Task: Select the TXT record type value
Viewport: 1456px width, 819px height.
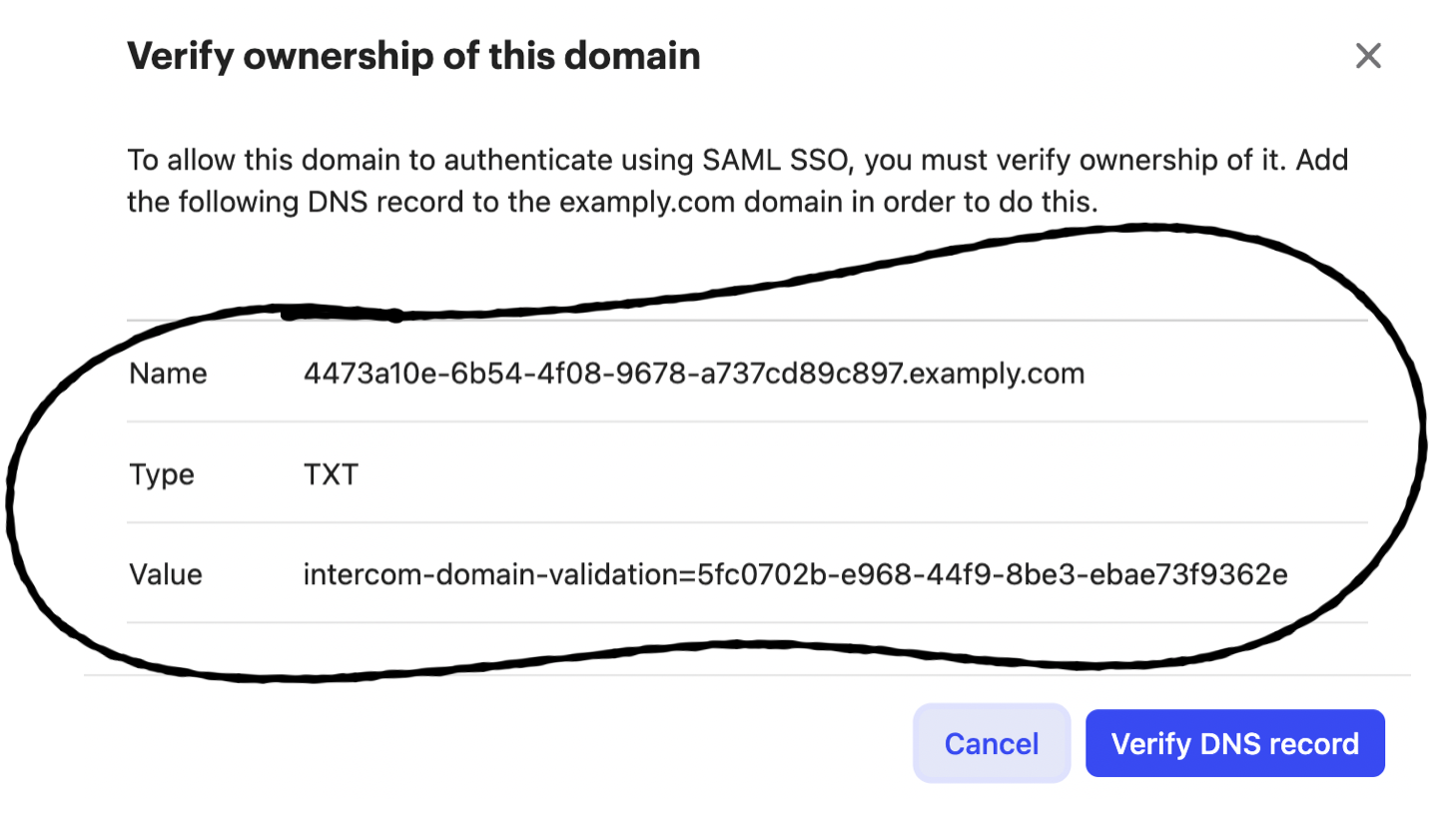Action: [331, 474]
